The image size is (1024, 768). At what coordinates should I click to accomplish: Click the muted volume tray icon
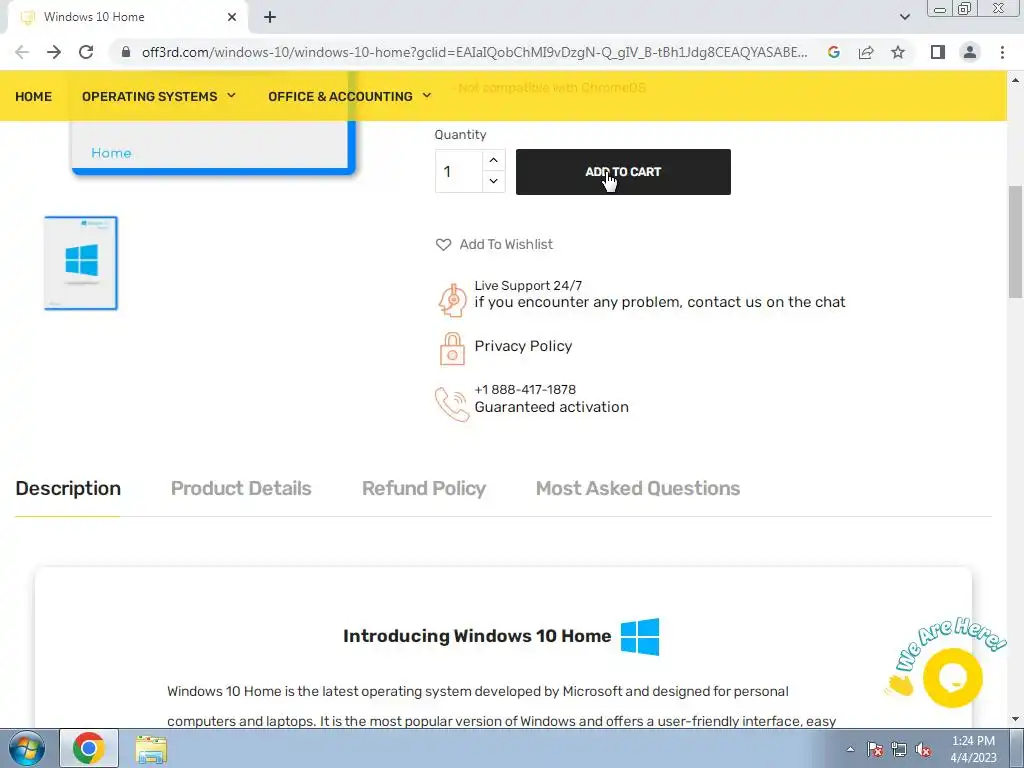point(923,749)
